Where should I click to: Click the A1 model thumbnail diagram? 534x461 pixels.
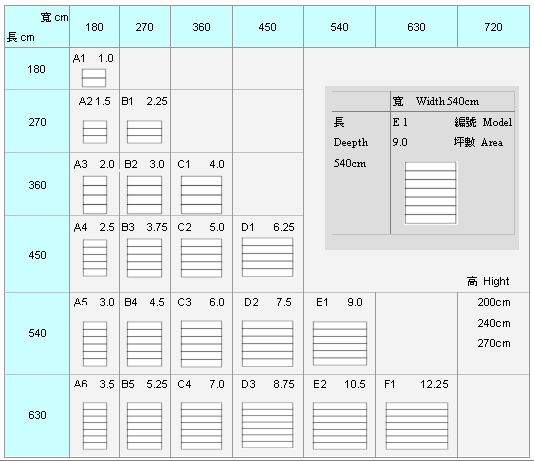94,78
